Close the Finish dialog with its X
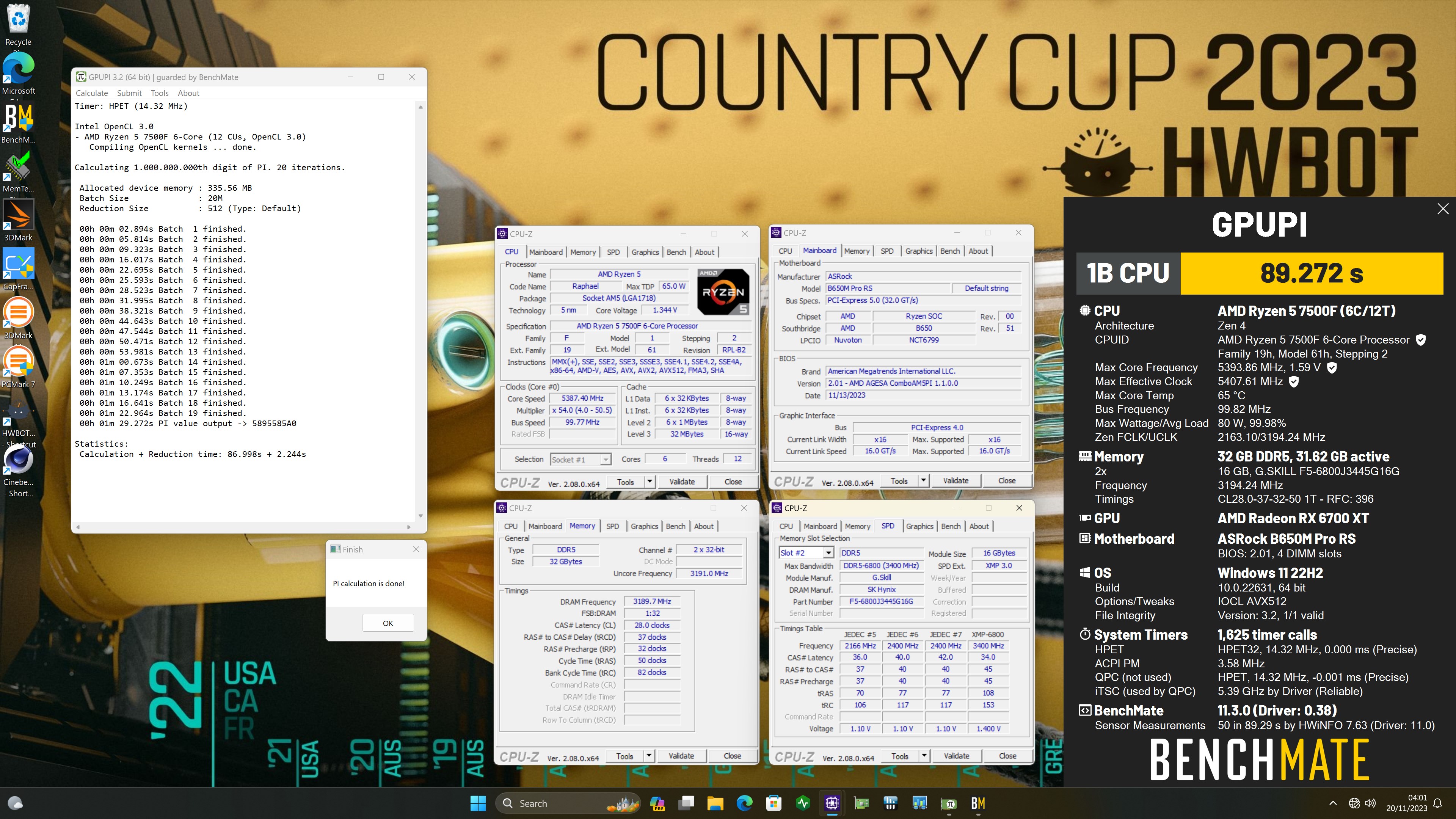1456x819 pixels. pos(416,549)
